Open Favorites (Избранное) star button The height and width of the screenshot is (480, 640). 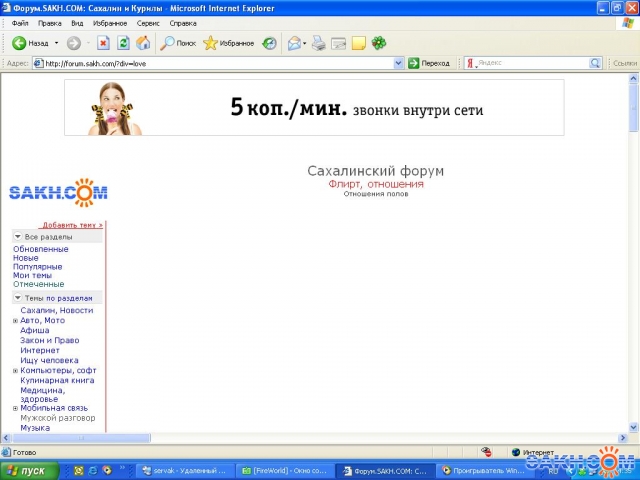point(228,43)
